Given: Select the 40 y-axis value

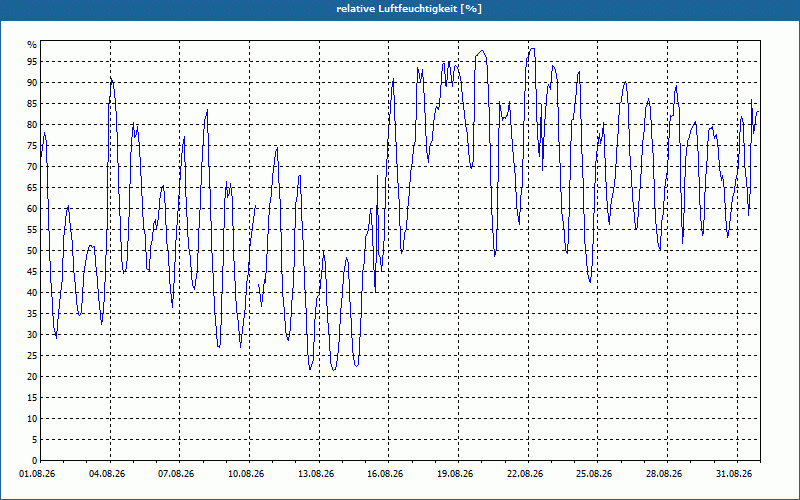Looking at the screenshot, I should 32,292.
